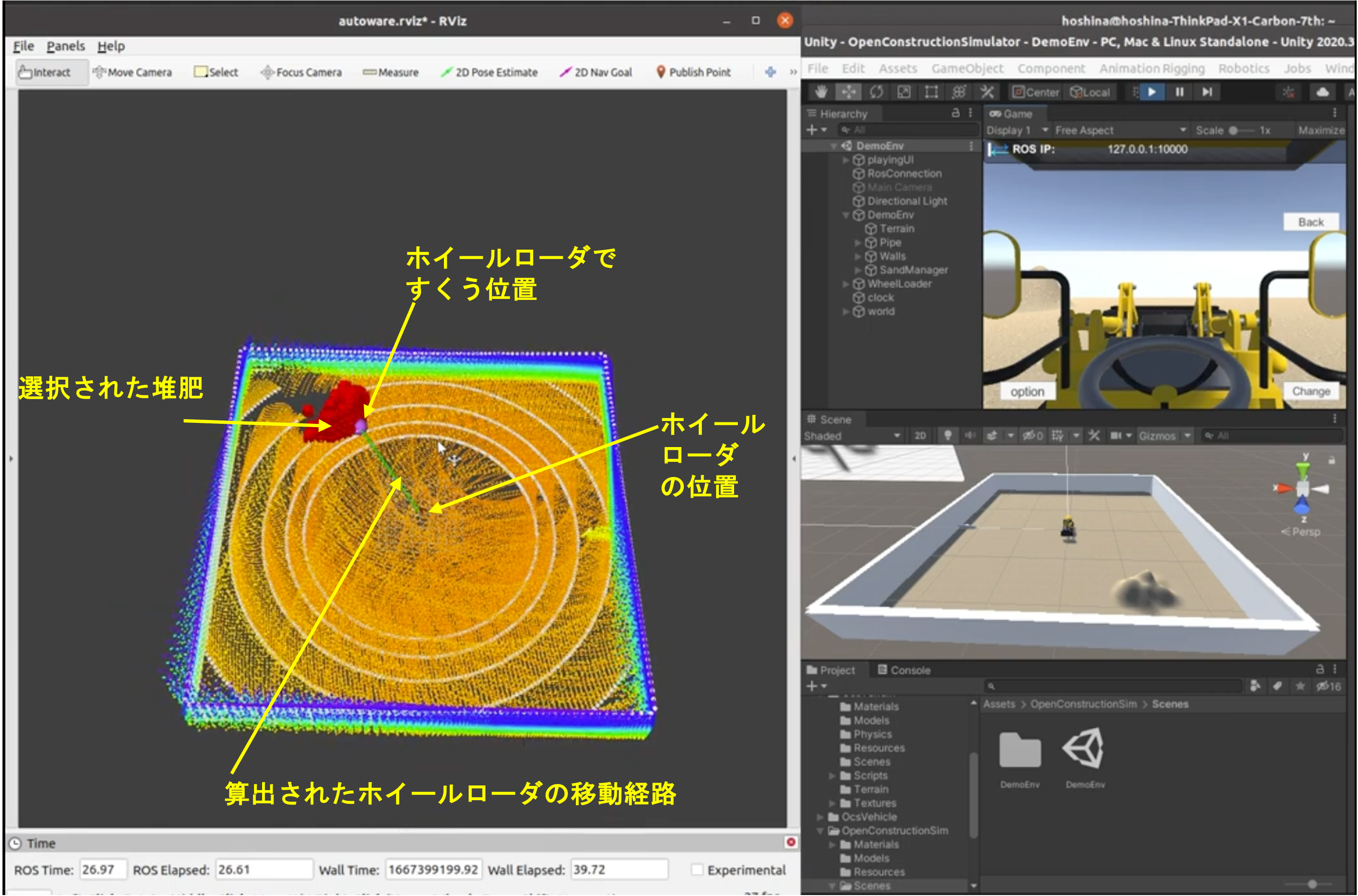Adjust the Game view Scale slider

[x=1234, y=131]
